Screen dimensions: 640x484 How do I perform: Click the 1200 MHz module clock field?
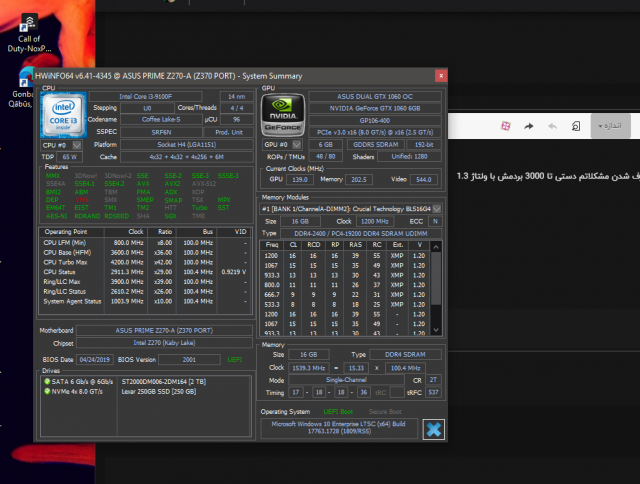pos(375,221)
